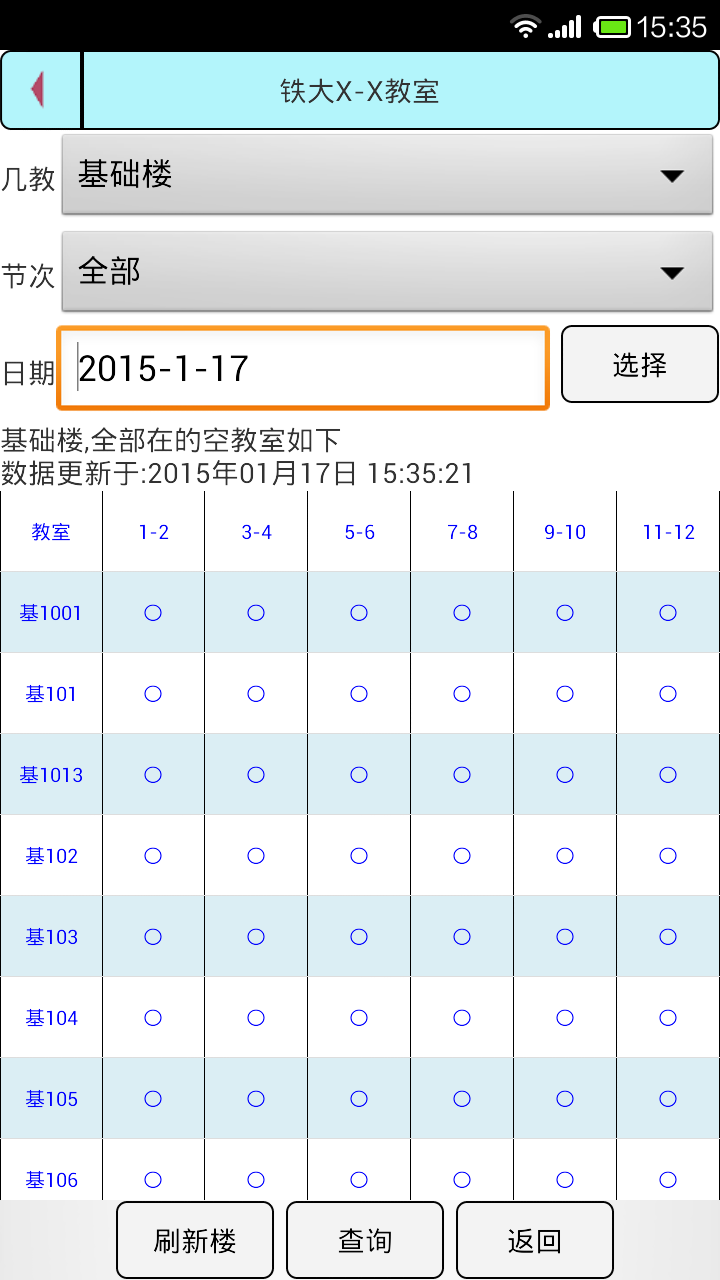Viewport: 720px width, 1280px height.
Task: Click the 基103 circle under period 1-2
Action: (153, 937)
